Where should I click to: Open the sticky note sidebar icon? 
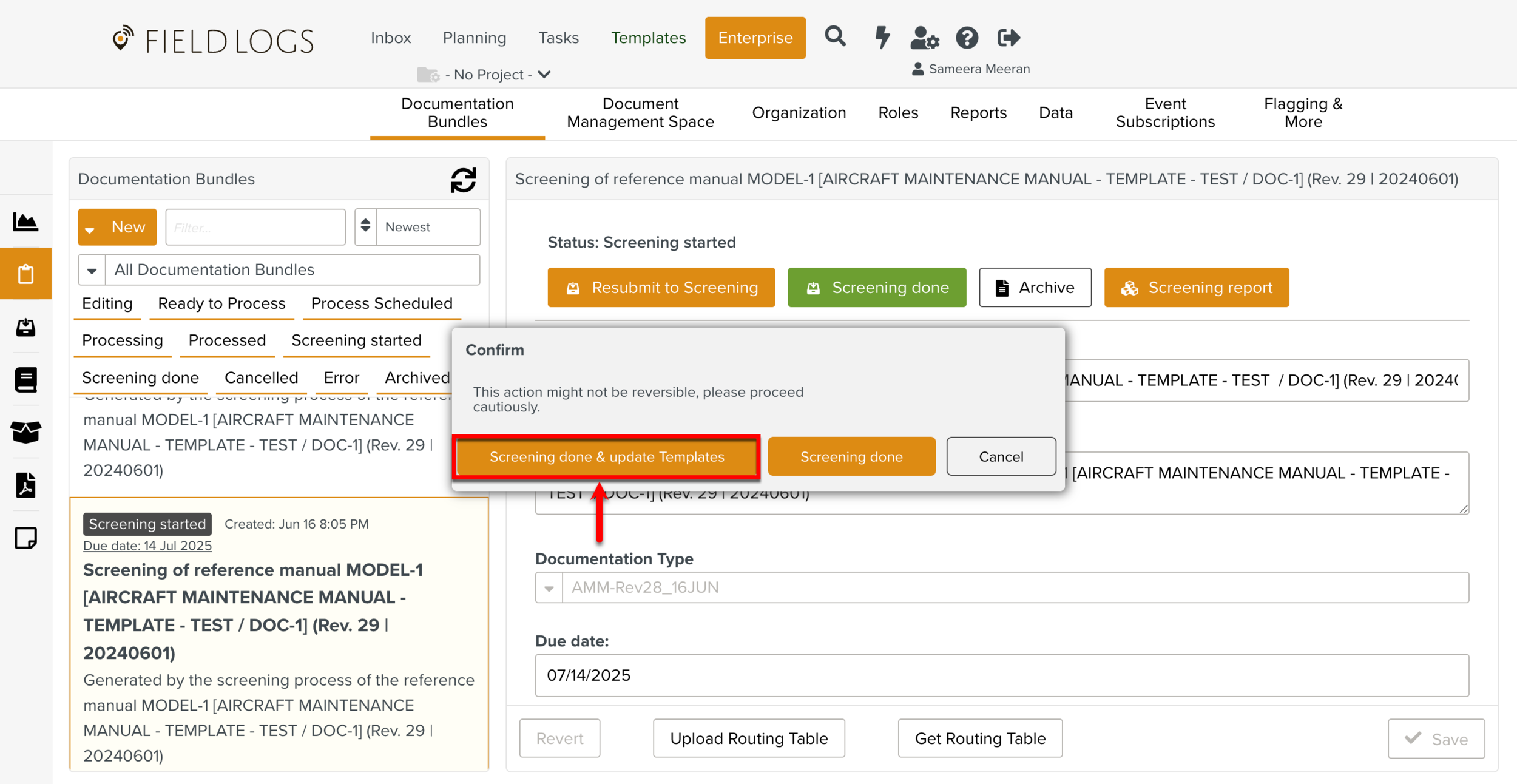pyautogui.click(x=25, y=538)
